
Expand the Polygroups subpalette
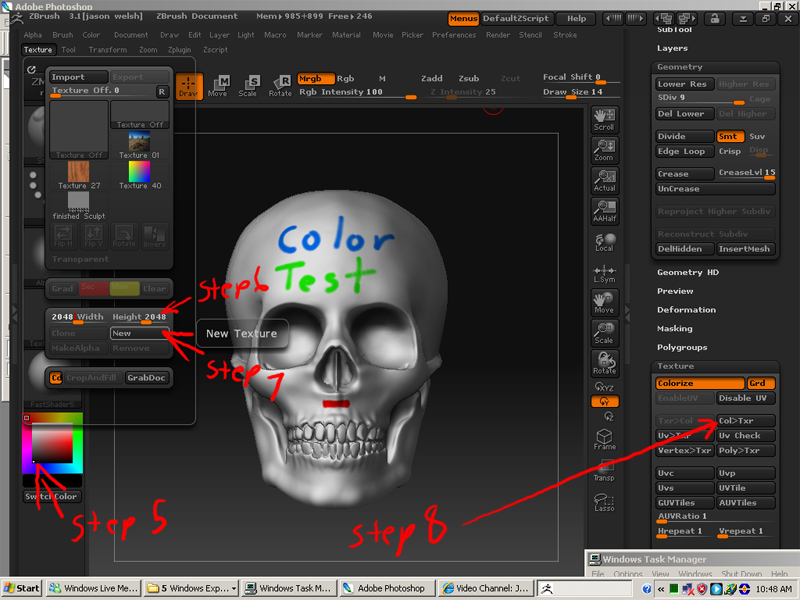point(682,347)
